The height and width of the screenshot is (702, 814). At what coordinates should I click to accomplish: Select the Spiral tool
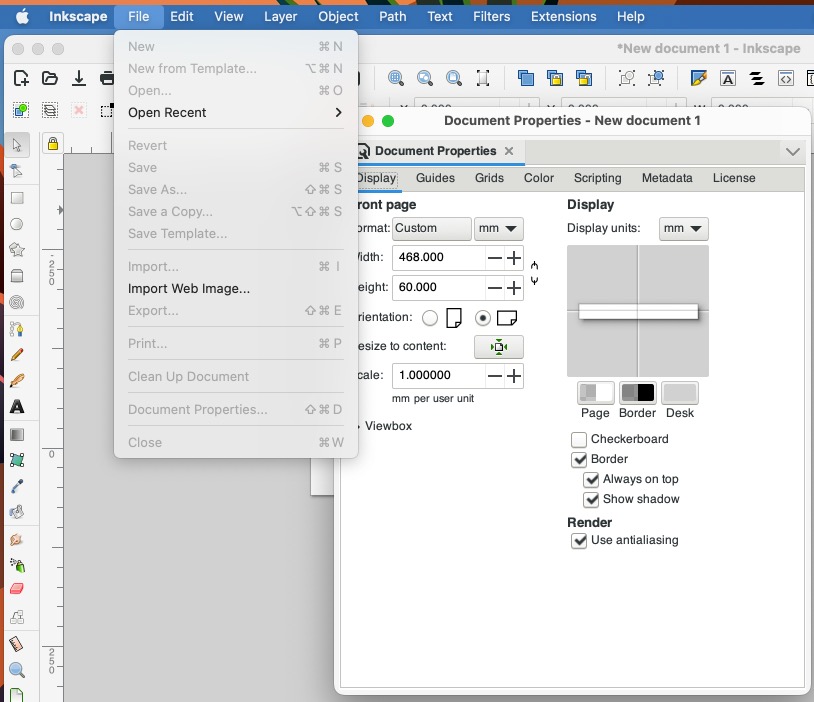[17, 302]
